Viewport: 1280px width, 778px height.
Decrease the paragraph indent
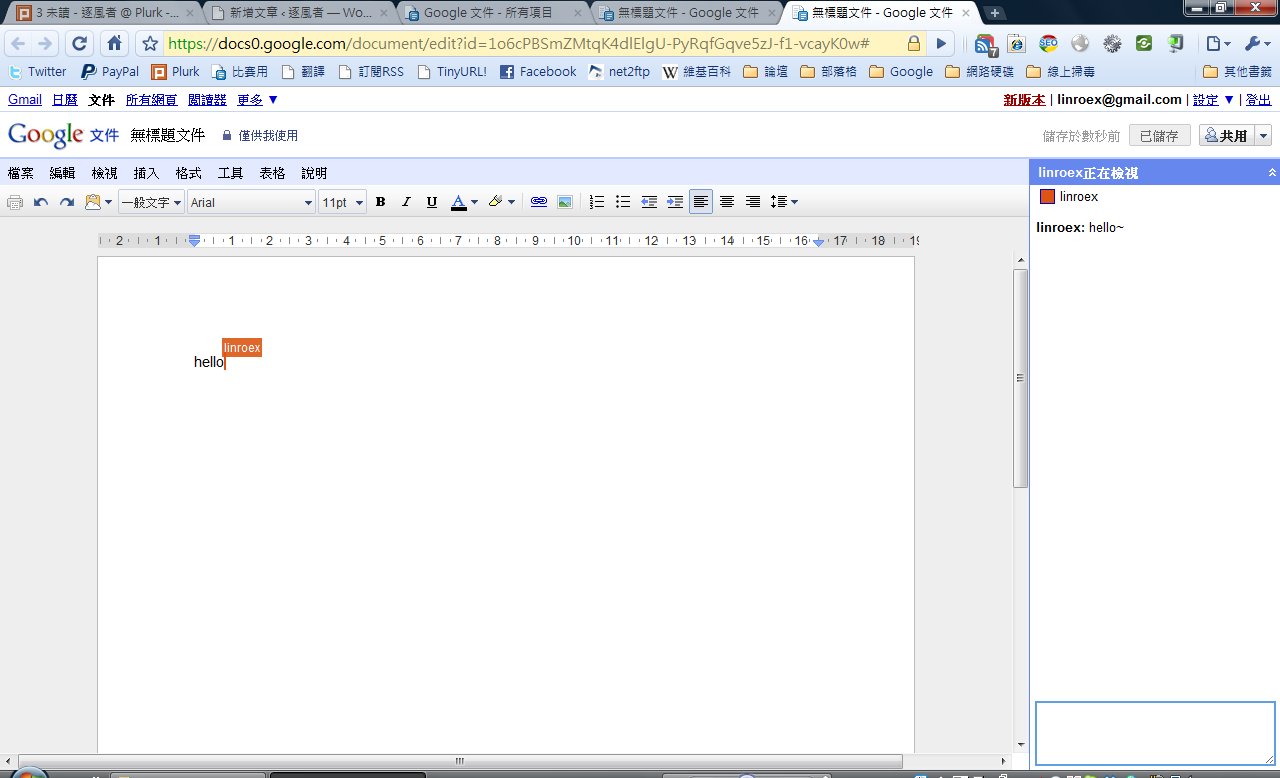[x=649, y=202]
